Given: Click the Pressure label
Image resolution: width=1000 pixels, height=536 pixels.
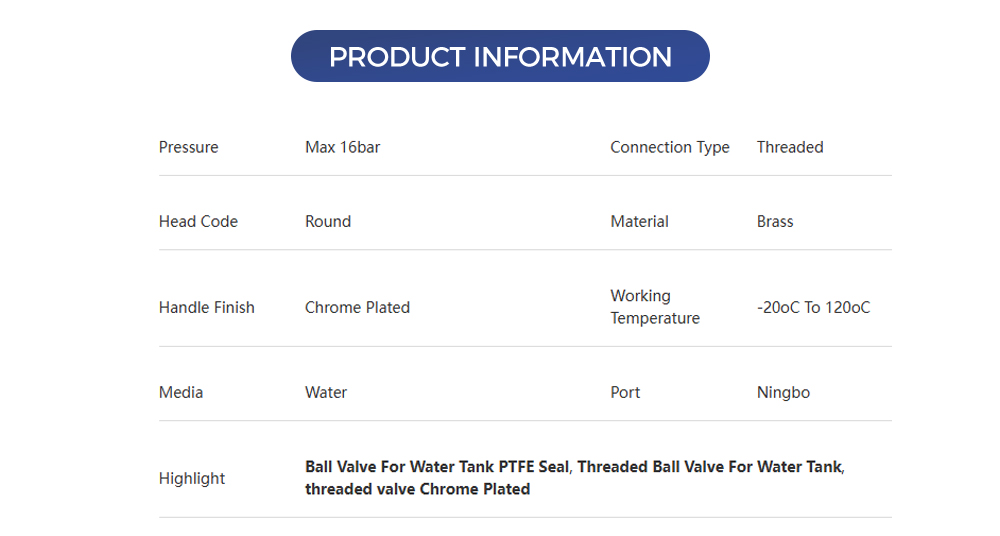Looking at the screenshot, I should (188, 147).
